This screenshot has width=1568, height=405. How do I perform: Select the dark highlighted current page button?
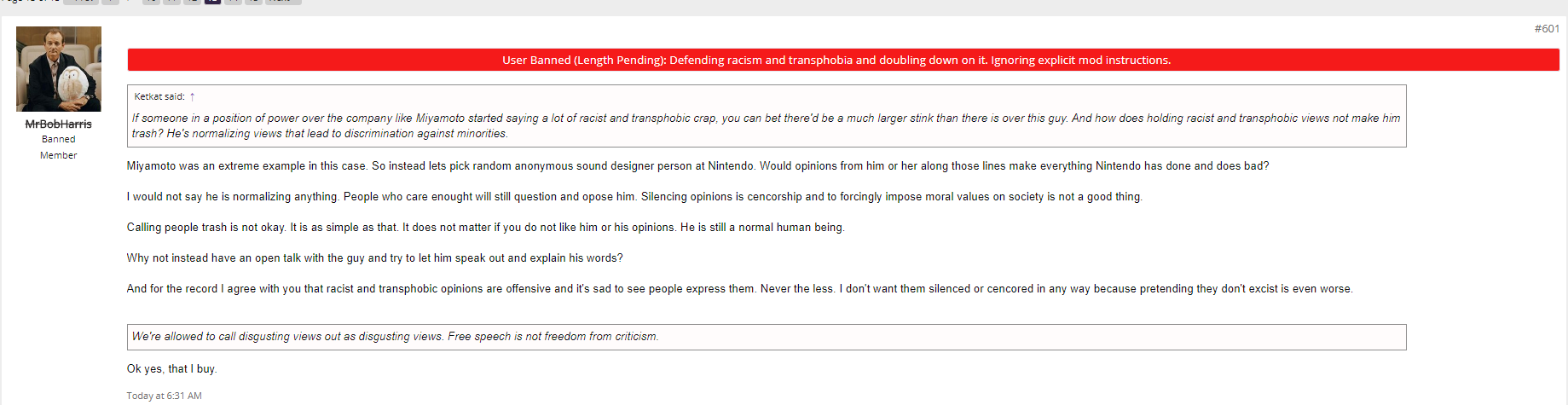[212, 2]
